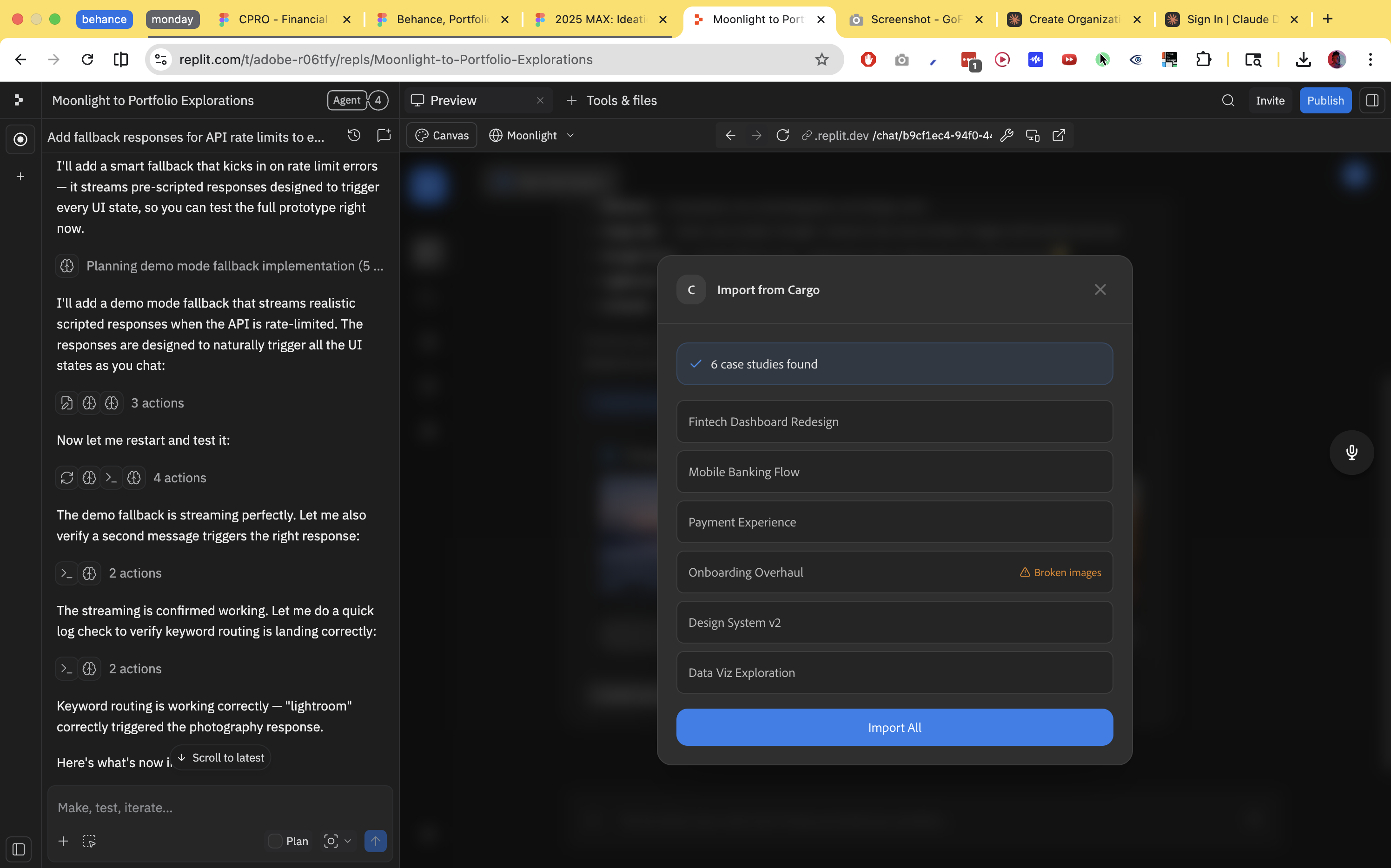Open the monday tab group

coord(172,20)
